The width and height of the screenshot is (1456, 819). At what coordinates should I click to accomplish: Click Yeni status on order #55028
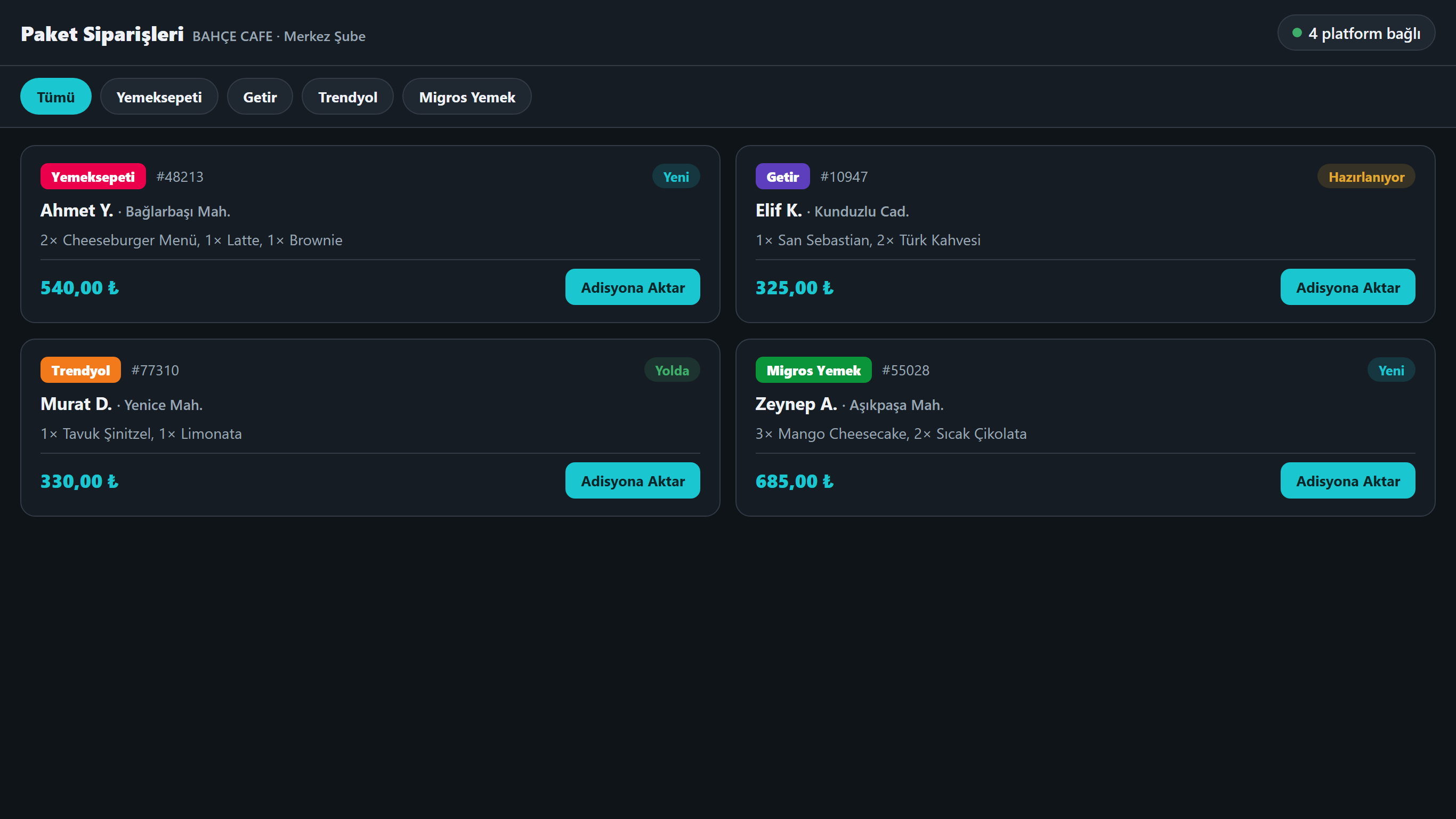(1391, 370)
